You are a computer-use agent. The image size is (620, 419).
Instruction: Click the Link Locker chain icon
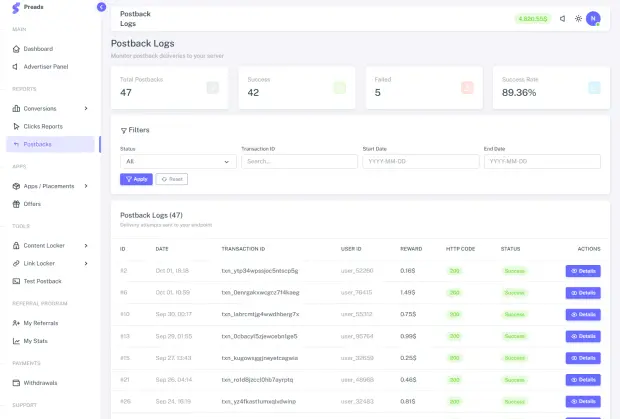16,263
